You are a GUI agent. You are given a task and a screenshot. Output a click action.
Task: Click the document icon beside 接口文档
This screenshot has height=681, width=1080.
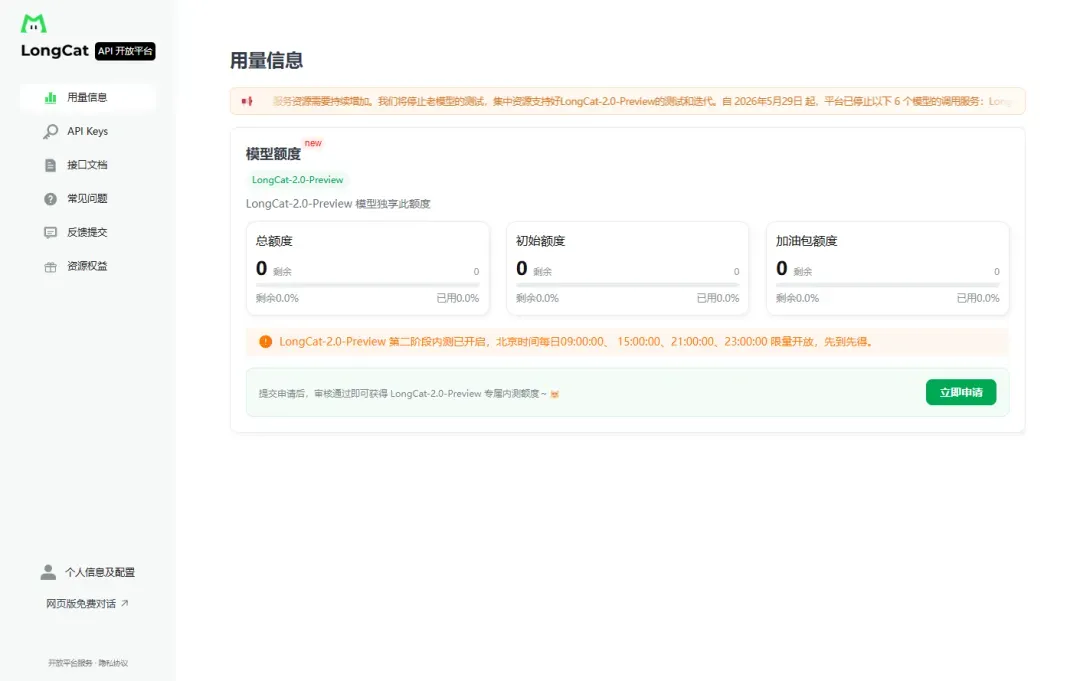pyautogui.click(x=50, y=165)
